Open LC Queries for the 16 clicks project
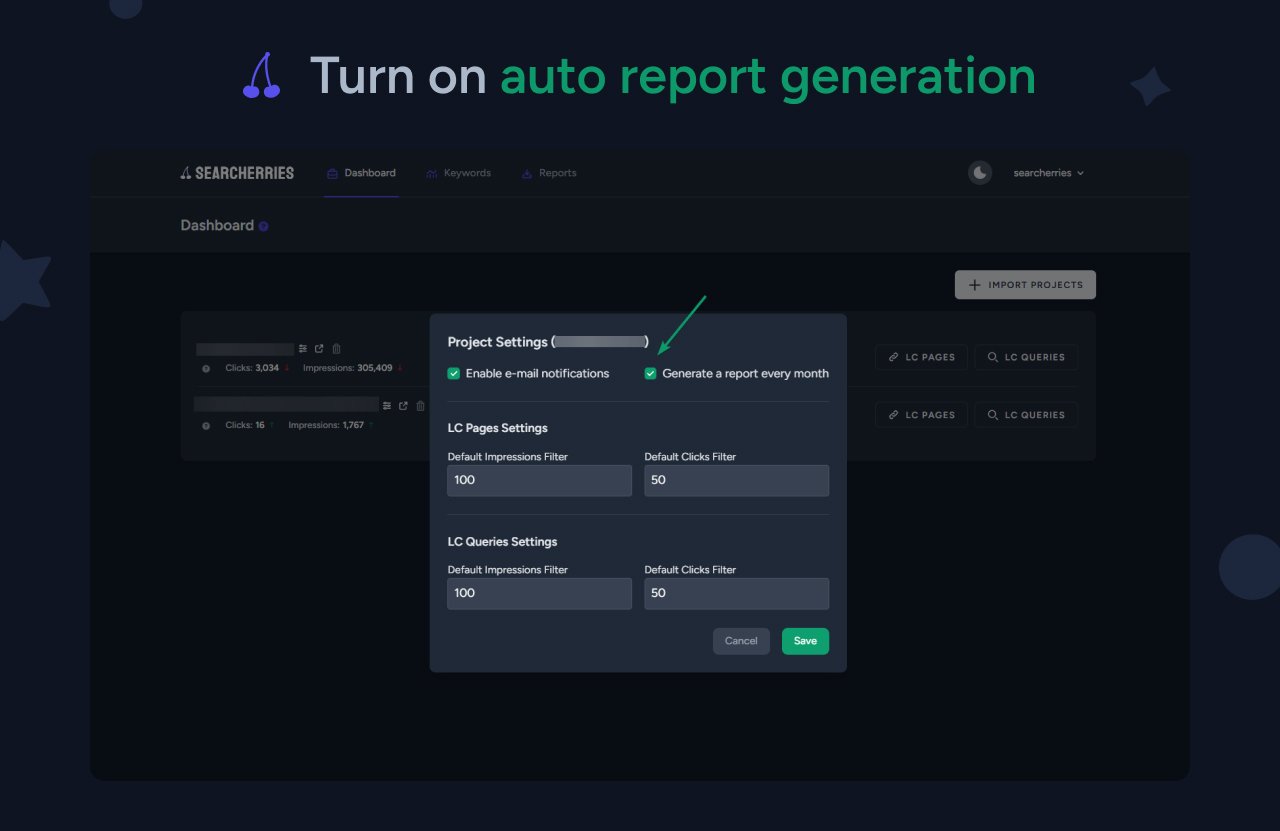 (1026, 415)
